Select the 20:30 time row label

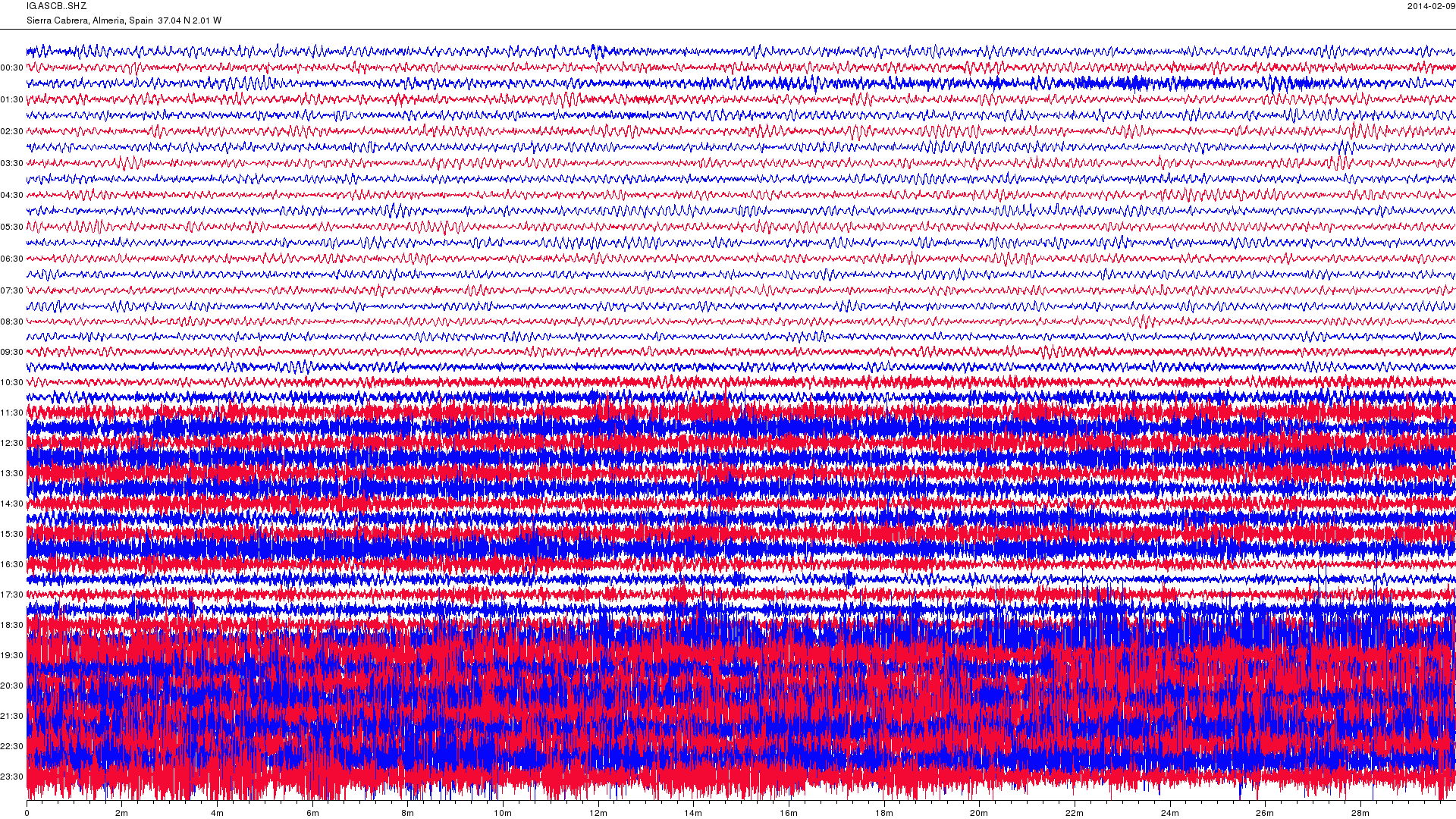(12, 686)
